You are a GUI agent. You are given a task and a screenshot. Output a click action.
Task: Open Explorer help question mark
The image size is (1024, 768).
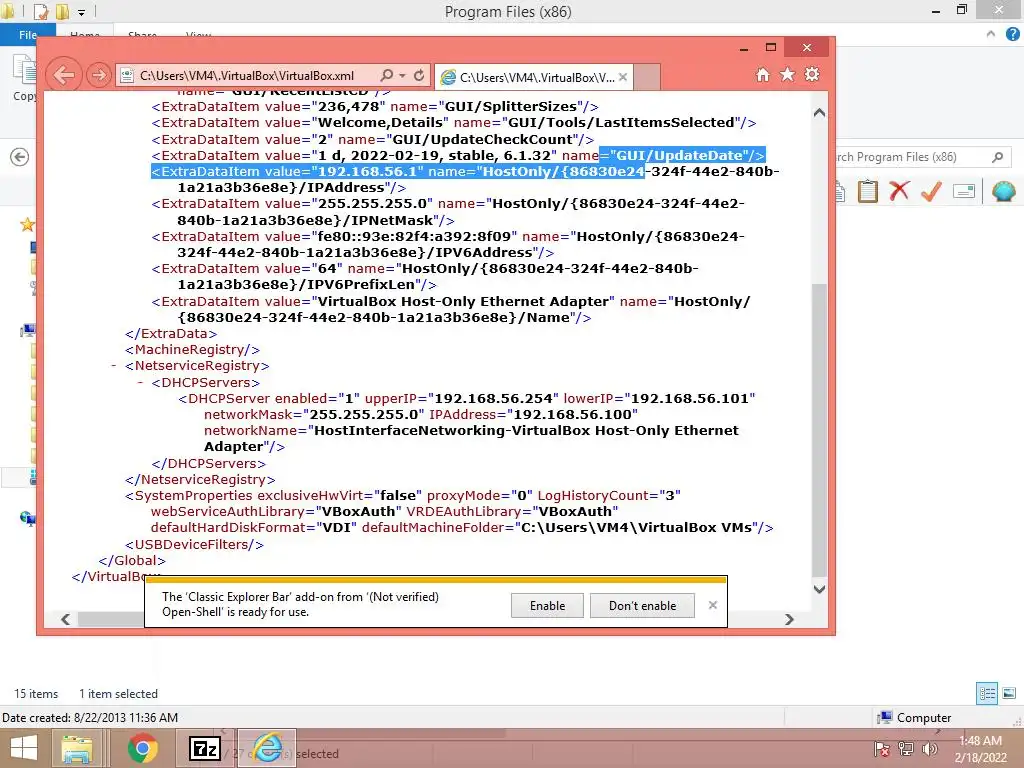click(x=1012, y=35)
